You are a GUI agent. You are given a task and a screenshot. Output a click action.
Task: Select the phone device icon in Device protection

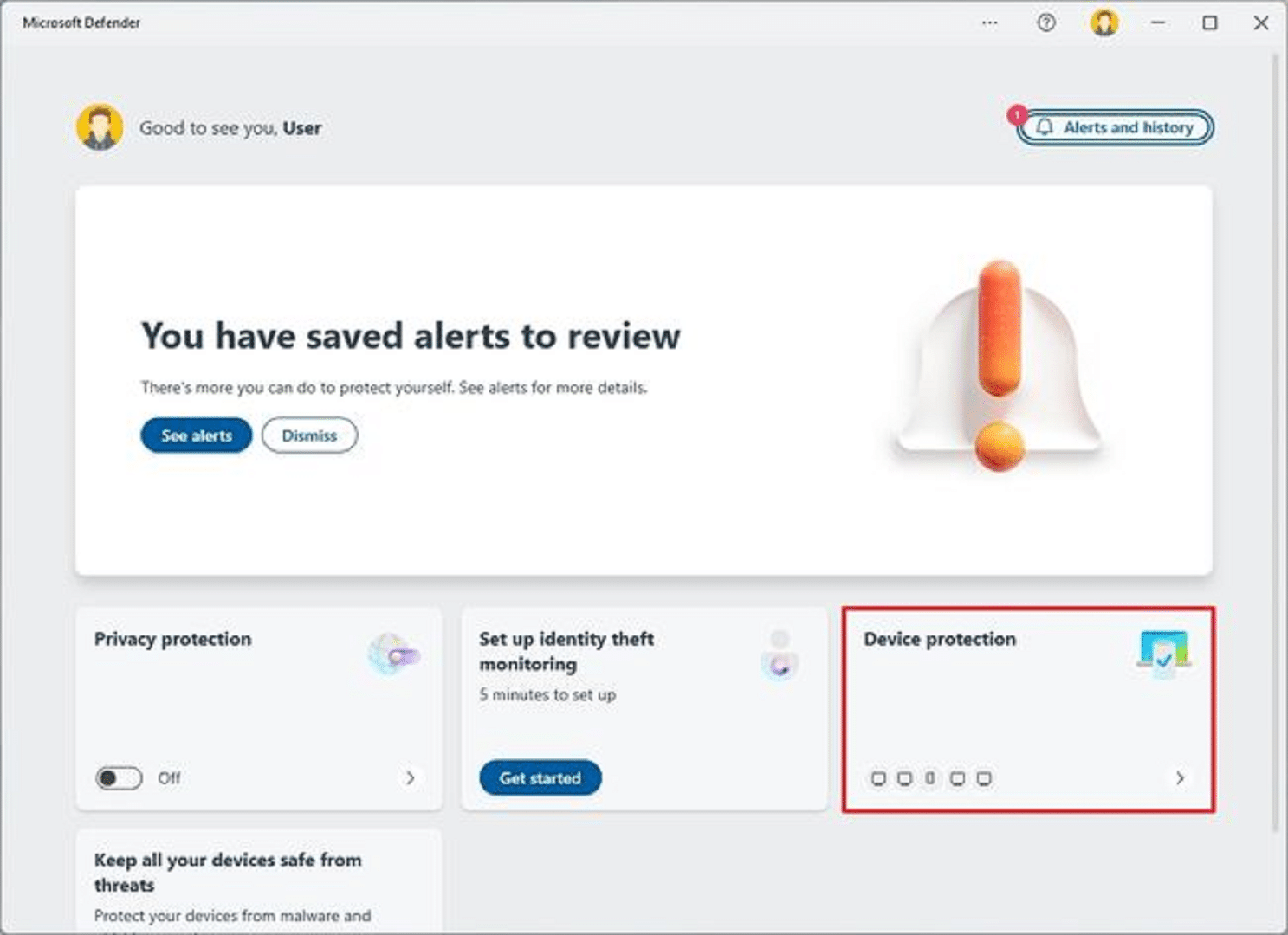[930, 778]
